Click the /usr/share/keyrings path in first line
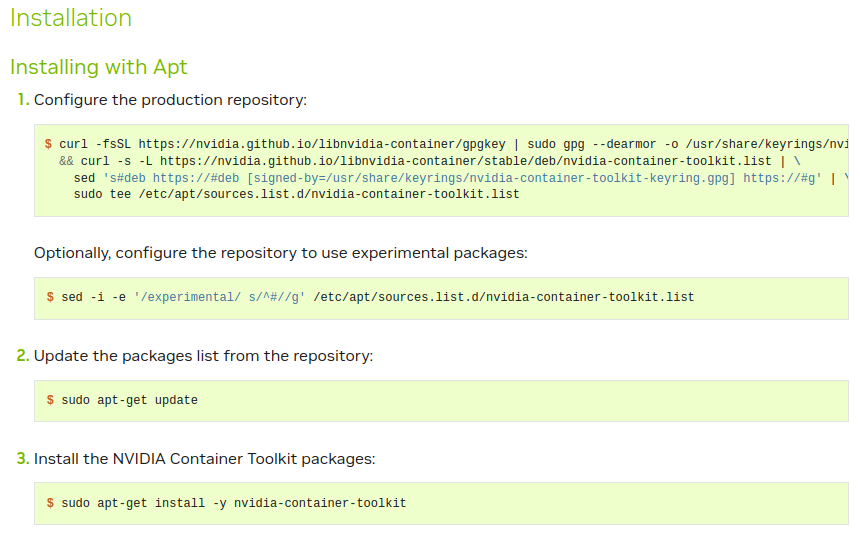Image resolution: width=860 pixels, height=539 pixels. (x=767, y=144)
